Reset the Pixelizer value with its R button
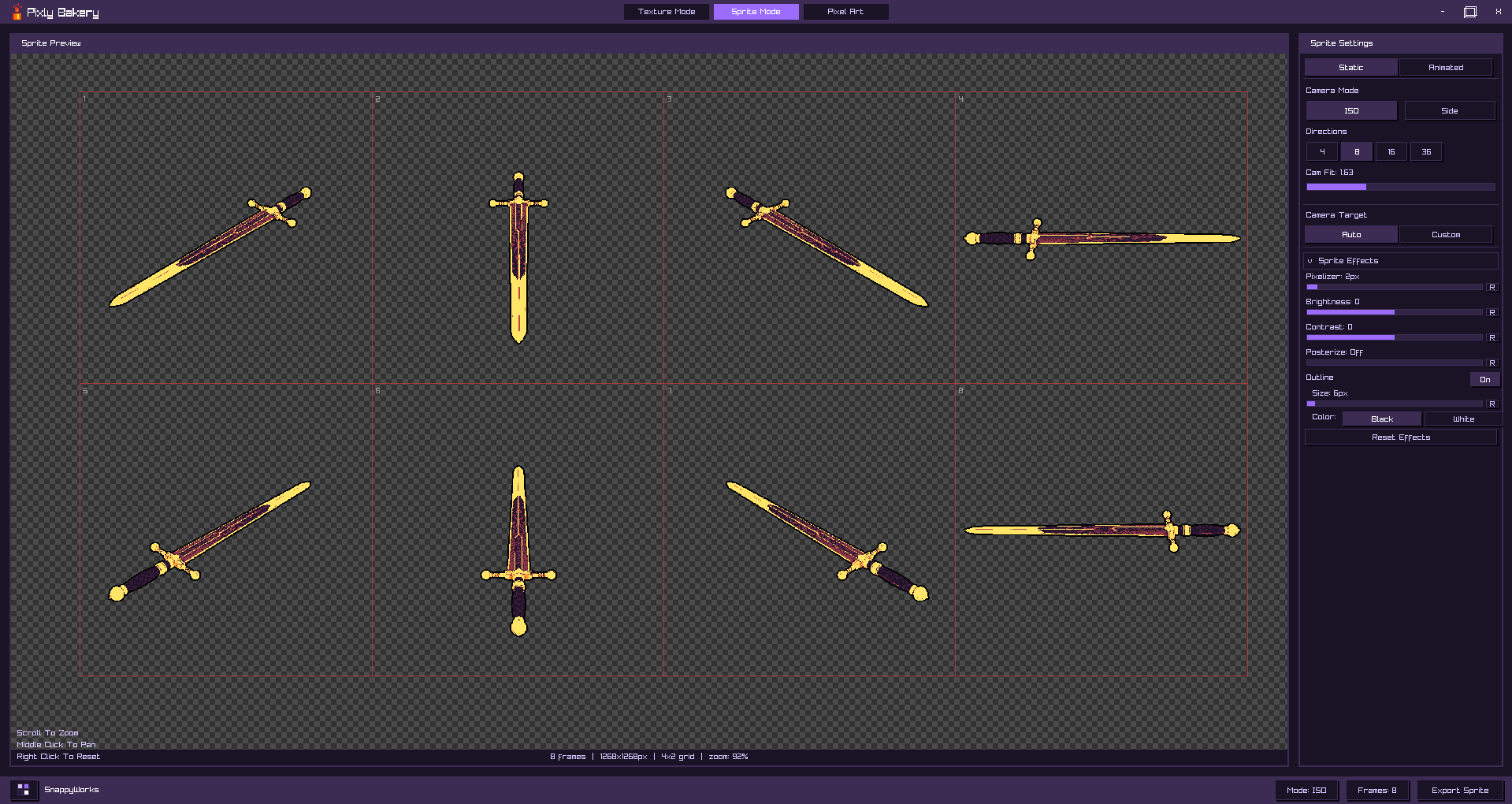Viewport: 1512px width, 804px height. (1492, 287)
